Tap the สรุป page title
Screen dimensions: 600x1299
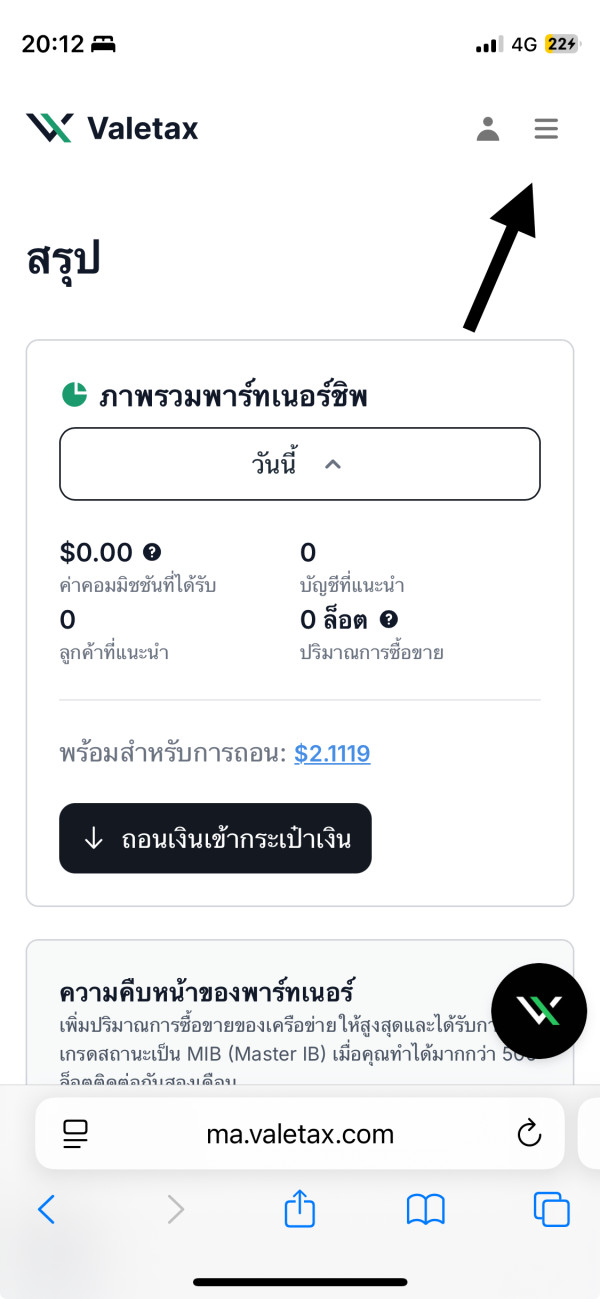63,260
